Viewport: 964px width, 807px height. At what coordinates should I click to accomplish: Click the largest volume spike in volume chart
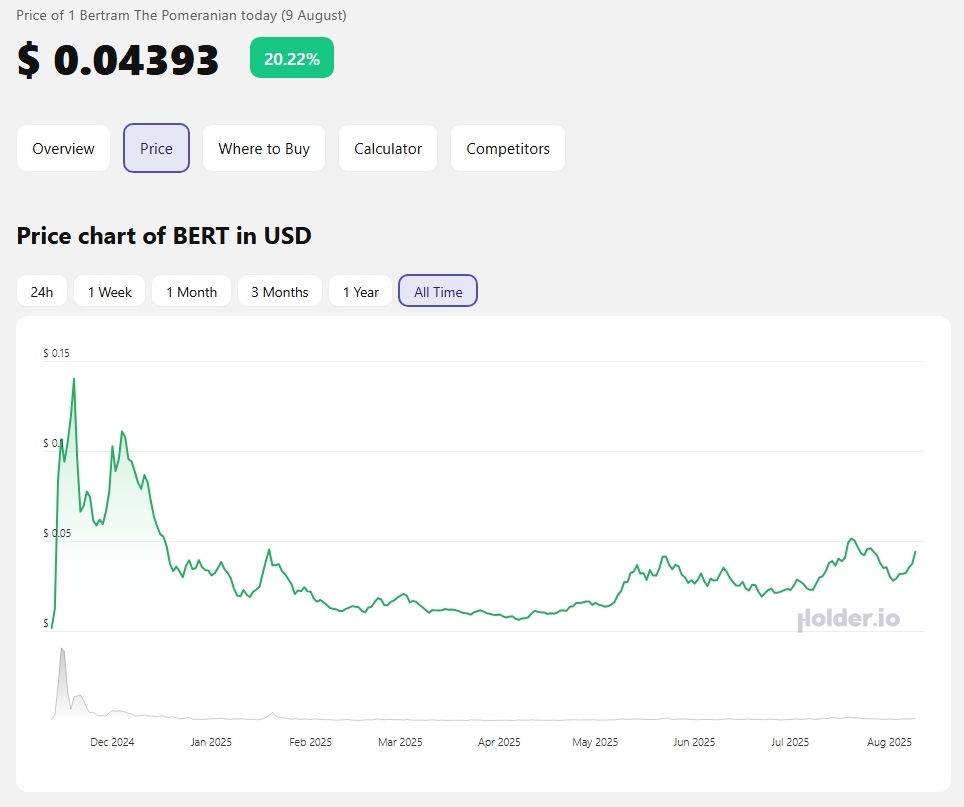point(61,649)
